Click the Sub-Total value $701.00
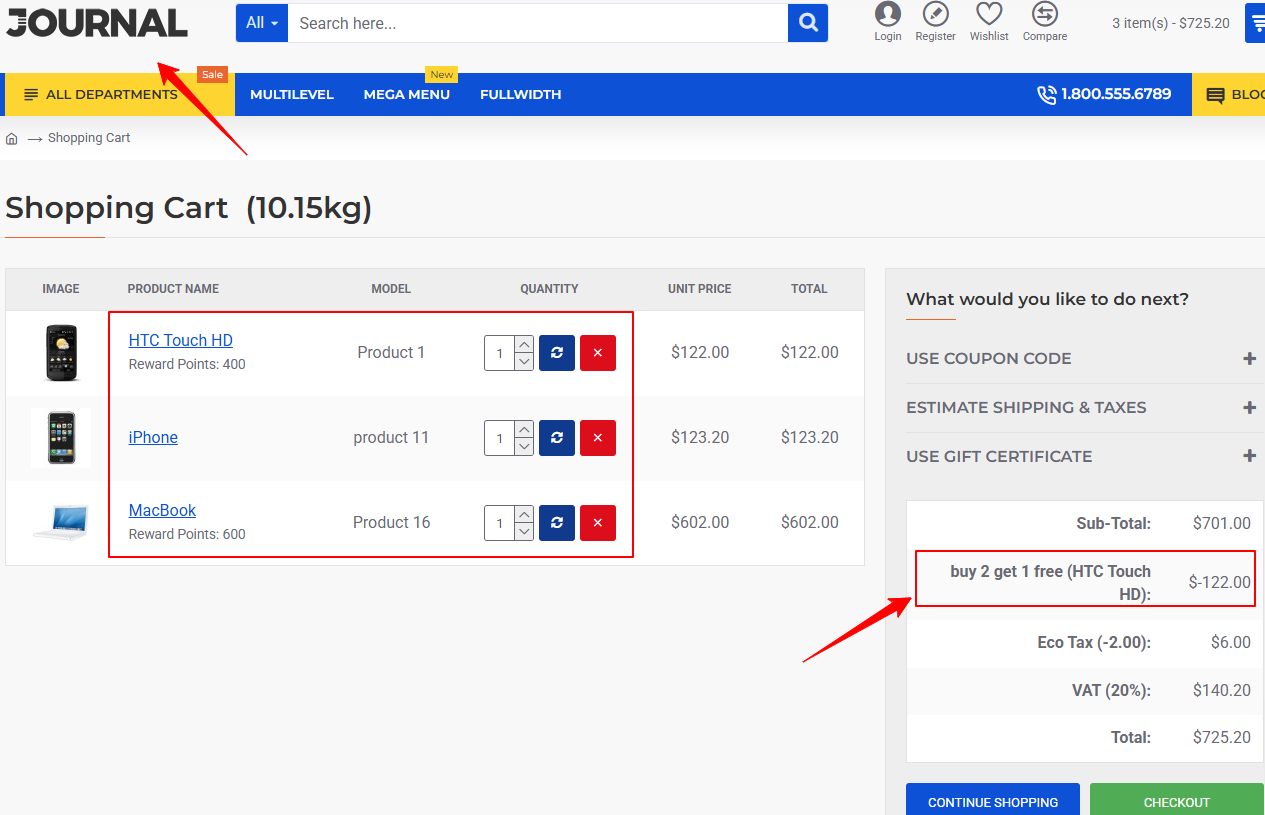The height and width of the screenshot is (815, 1265). coord(1222,523)
